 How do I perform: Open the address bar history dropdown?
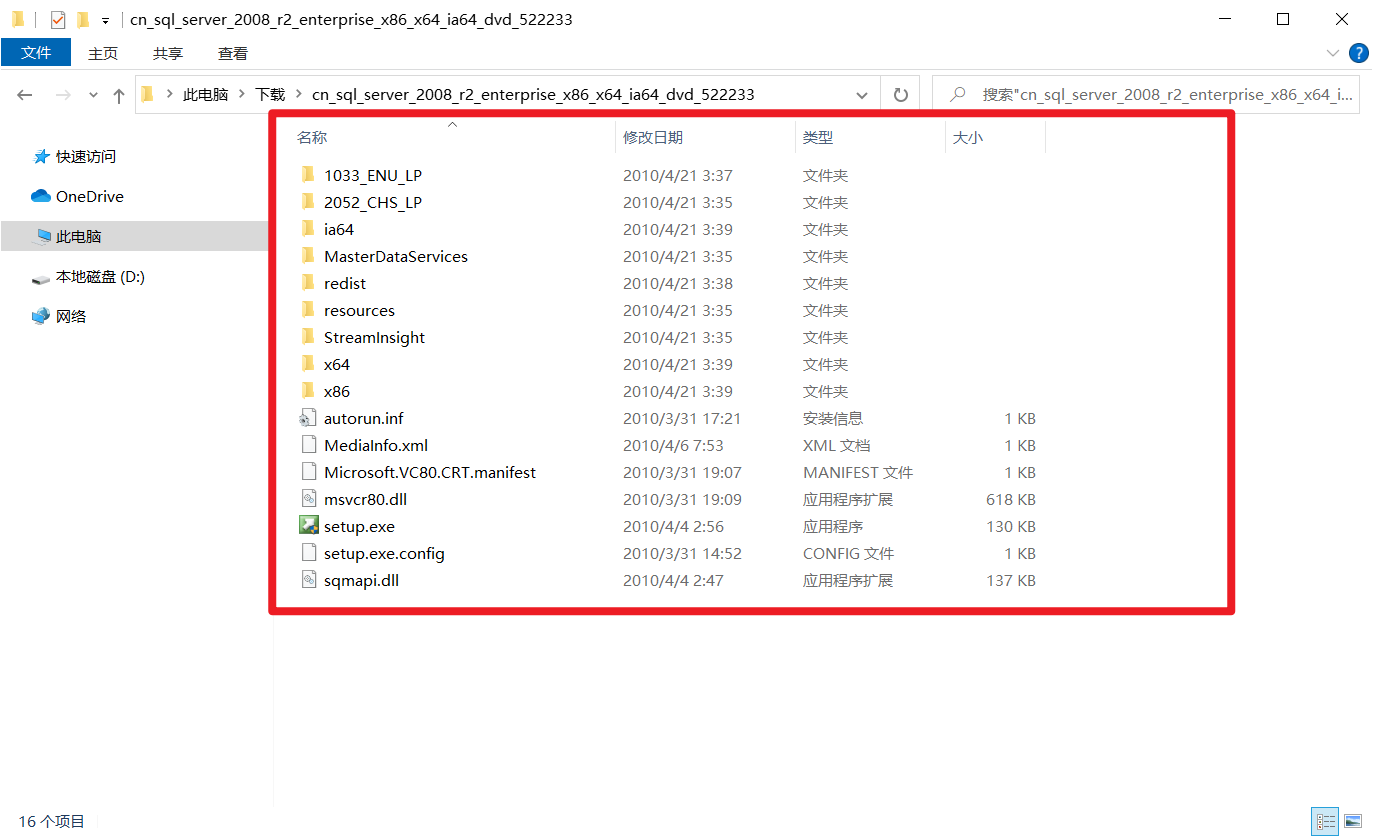(862, 95)
